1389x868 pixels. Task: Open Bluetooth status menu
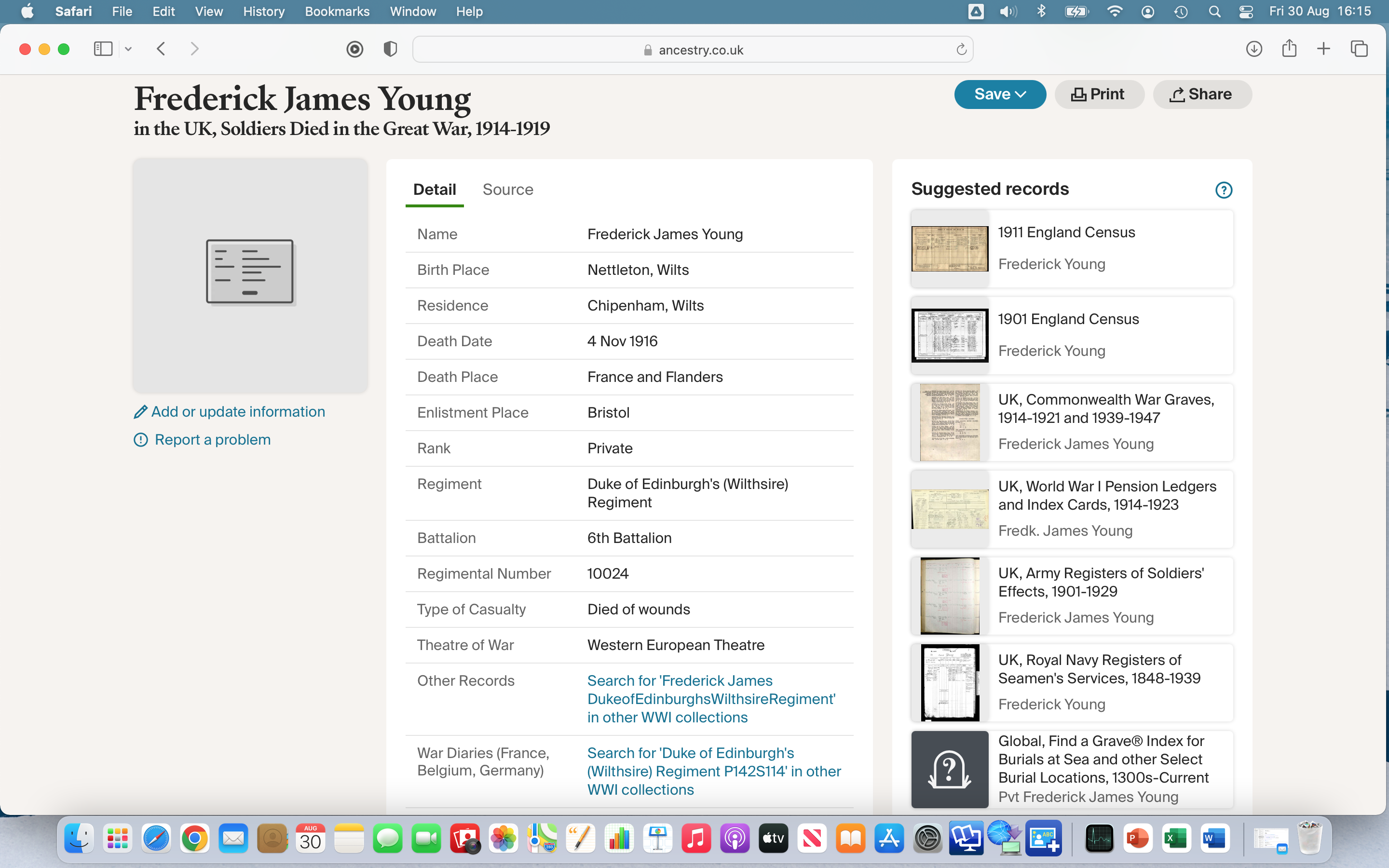(1042, 12)
